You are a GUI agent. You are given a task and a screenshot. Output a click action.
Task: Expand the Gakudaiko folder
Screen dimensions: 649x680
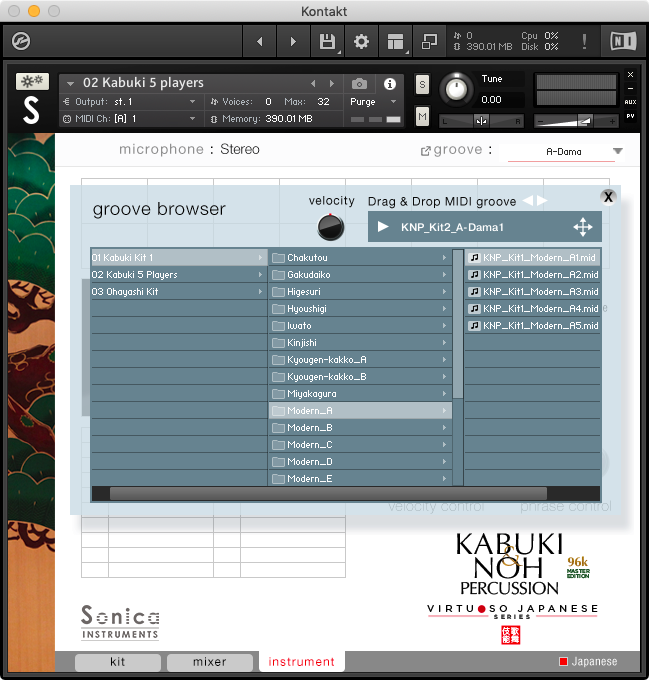[x=360, y=275]
